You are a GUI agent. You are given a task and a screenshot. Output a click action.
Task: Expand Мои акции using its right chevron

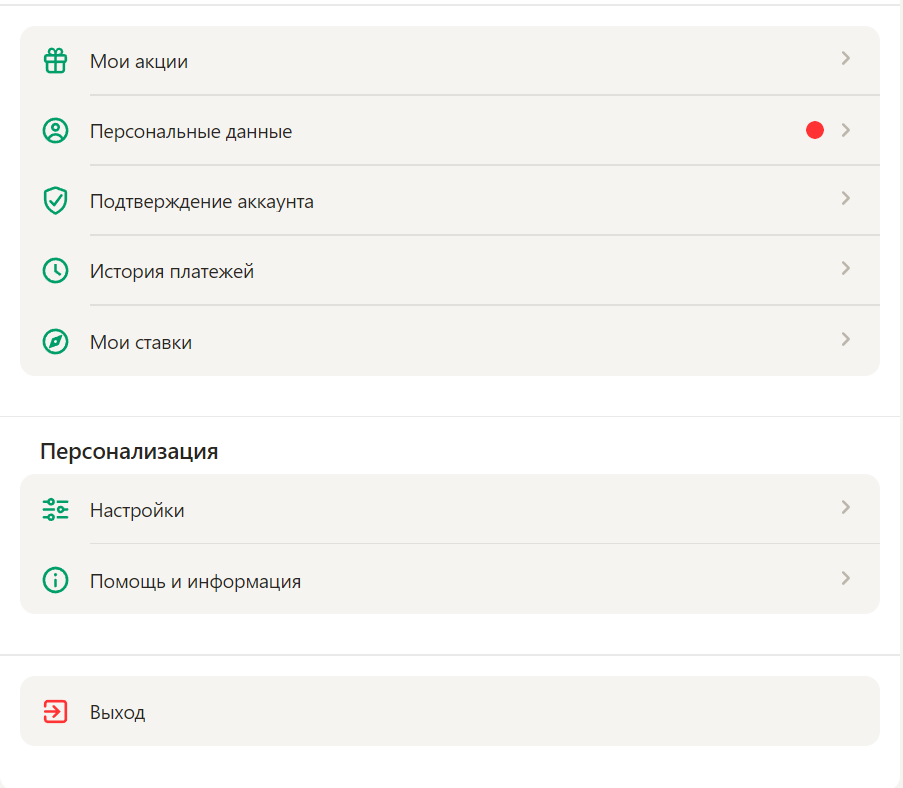pyautogui.click(x=845, y=58)
